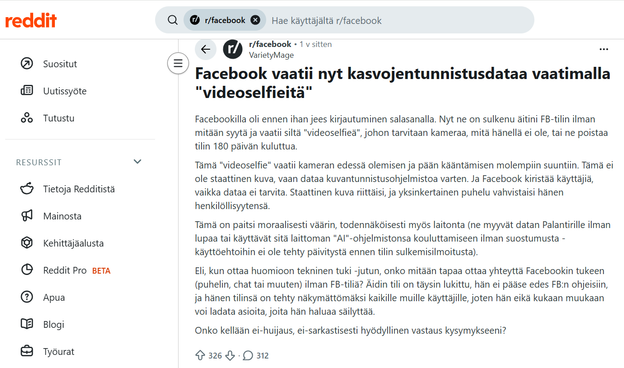Viewport: 624px width, 368px height.
Task: Click the 312 comments count
Action: pos(262,356)
